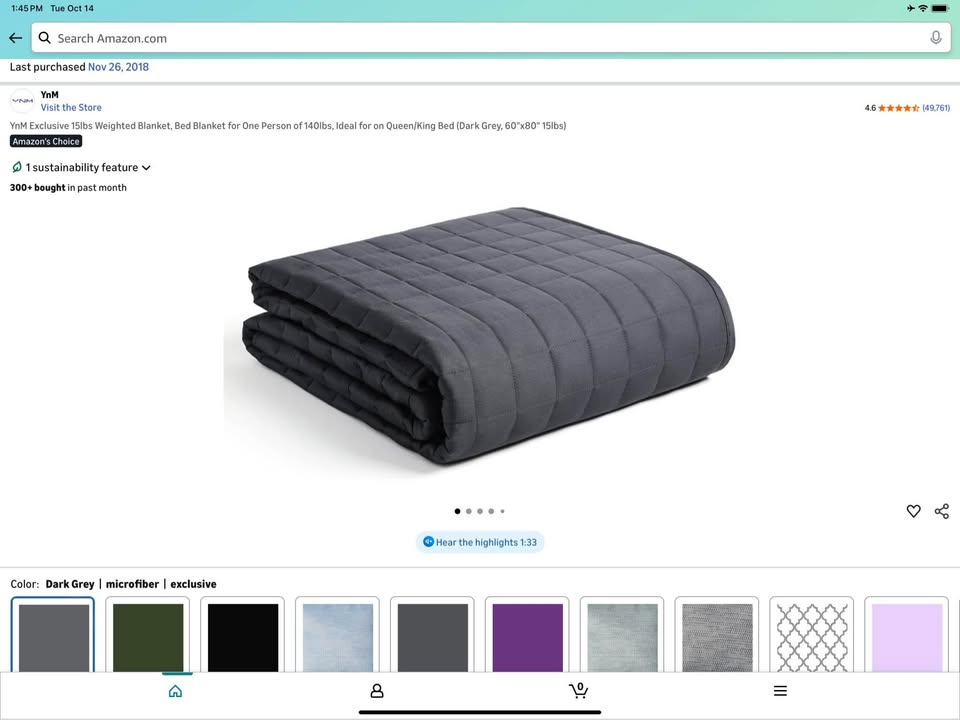Add item to wishlist with heart icon
Screen dimensions: 960x720
pyautogui.click(x=913, y=511)
